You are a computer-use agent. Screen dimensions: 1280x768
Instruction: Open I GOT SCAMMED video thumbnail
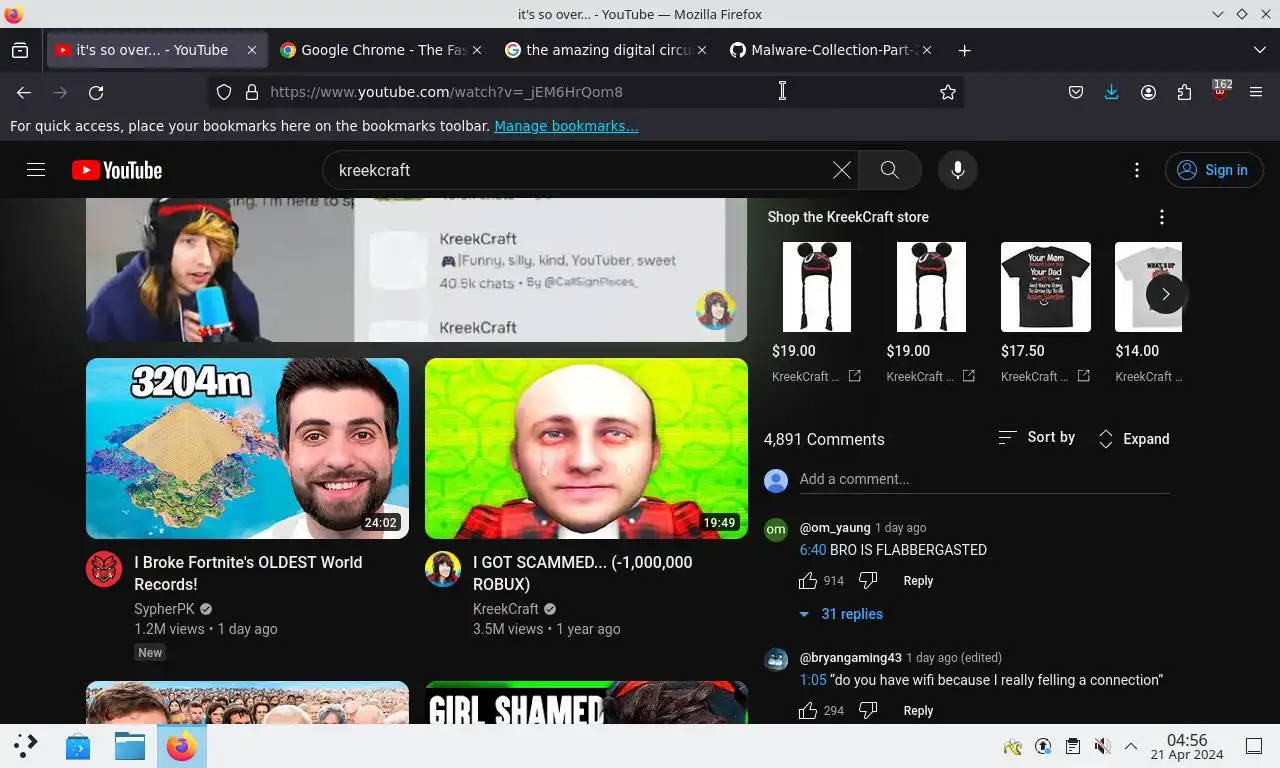coord(586,449)
